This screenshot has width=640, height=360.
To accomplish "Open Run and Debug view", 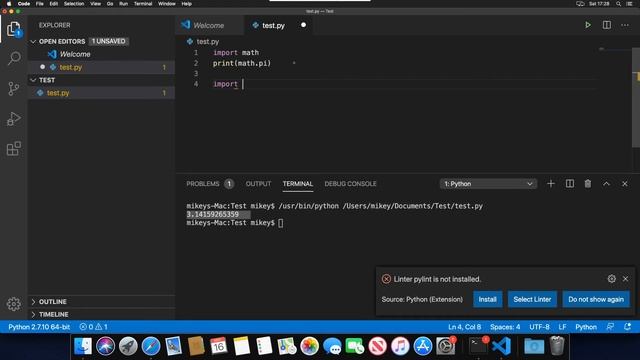I will [13, 118].
